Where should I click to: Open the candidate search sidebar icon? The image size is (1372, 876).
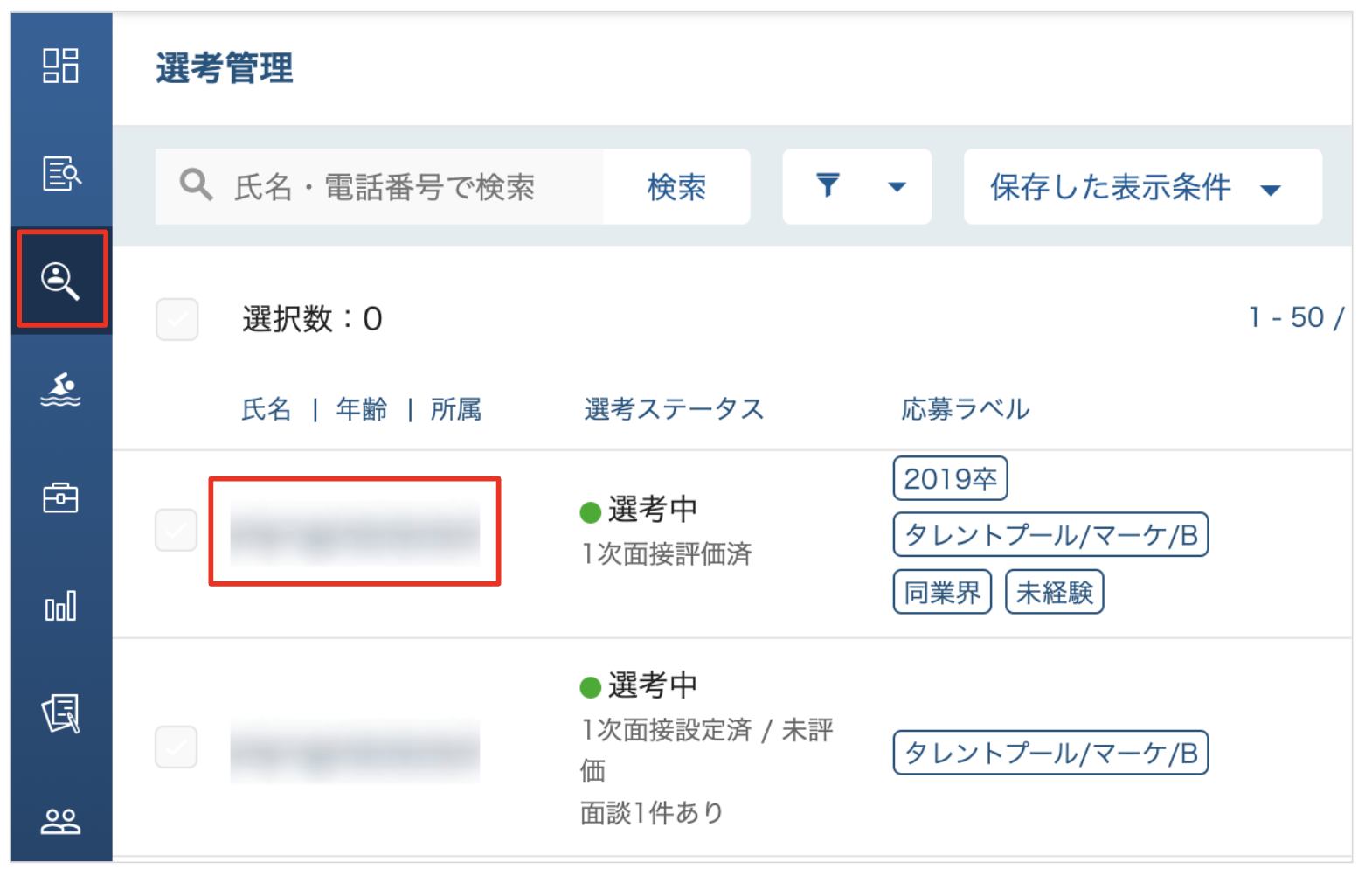click(60, 280)
